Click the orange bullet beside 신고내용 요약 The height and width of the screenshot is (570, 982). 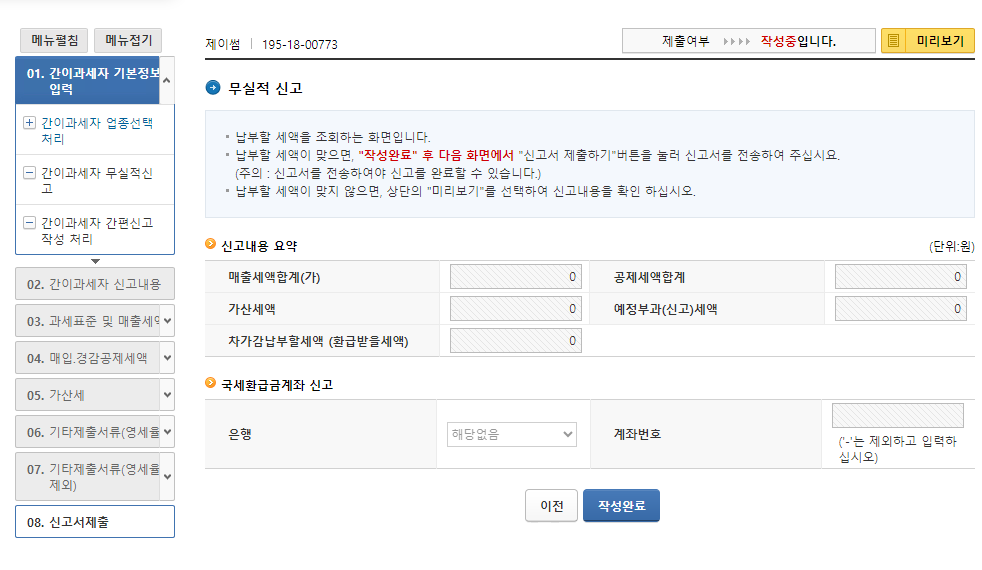[210, 244]
